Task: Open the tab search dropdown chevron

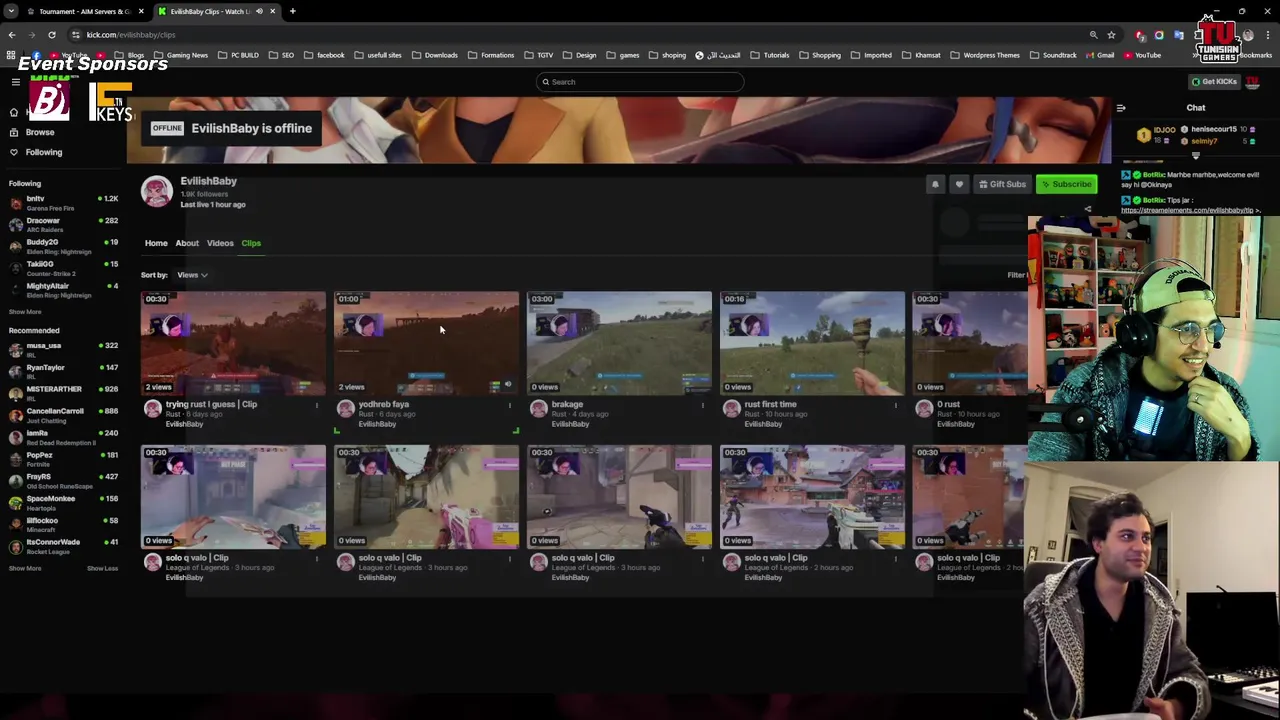Action: click(12, 11)
